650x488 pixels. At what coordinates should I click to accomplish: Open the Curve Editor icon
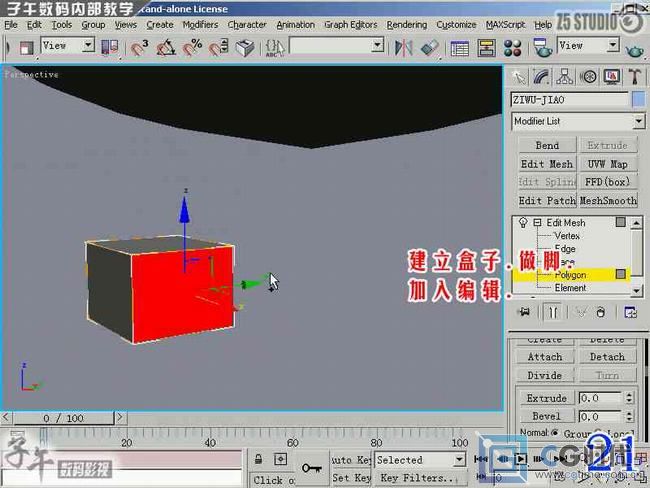coord(459,48)
